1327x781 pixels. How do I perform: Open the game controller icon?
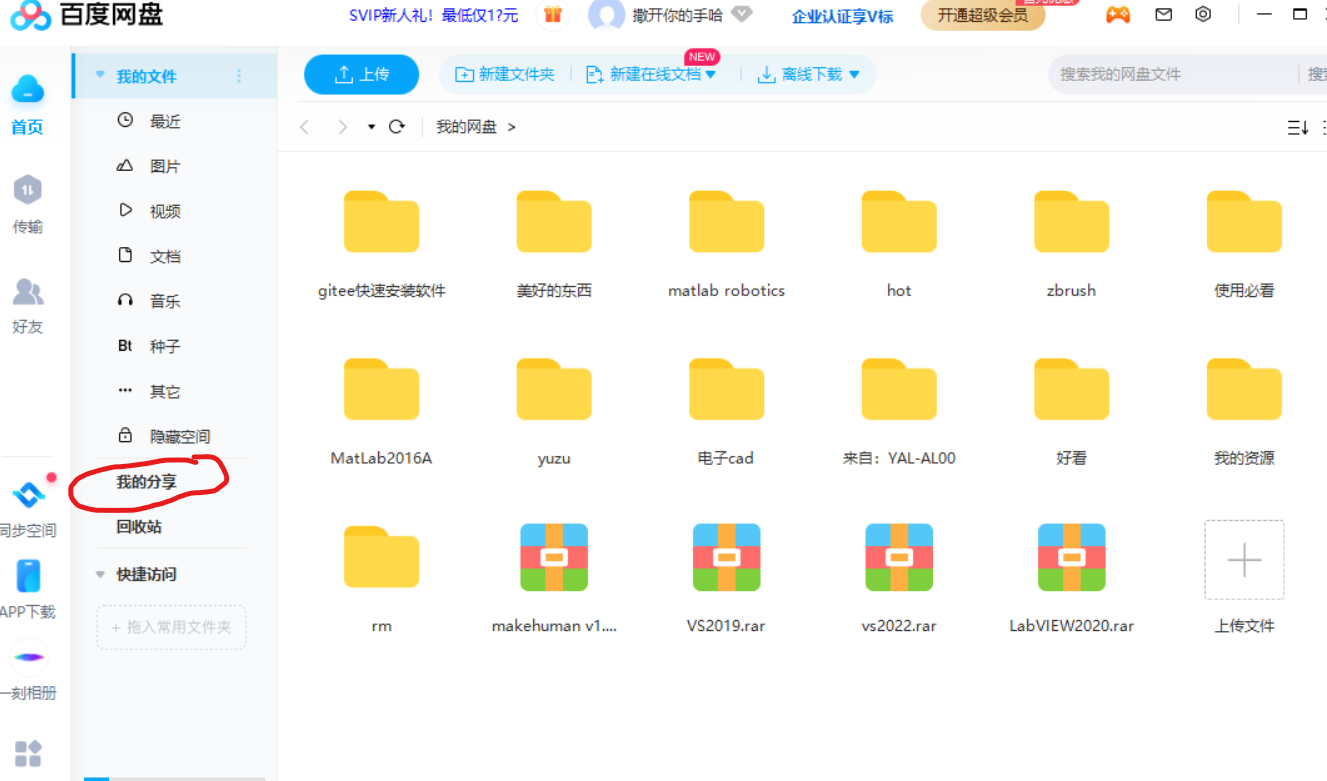pos(1117,15)
